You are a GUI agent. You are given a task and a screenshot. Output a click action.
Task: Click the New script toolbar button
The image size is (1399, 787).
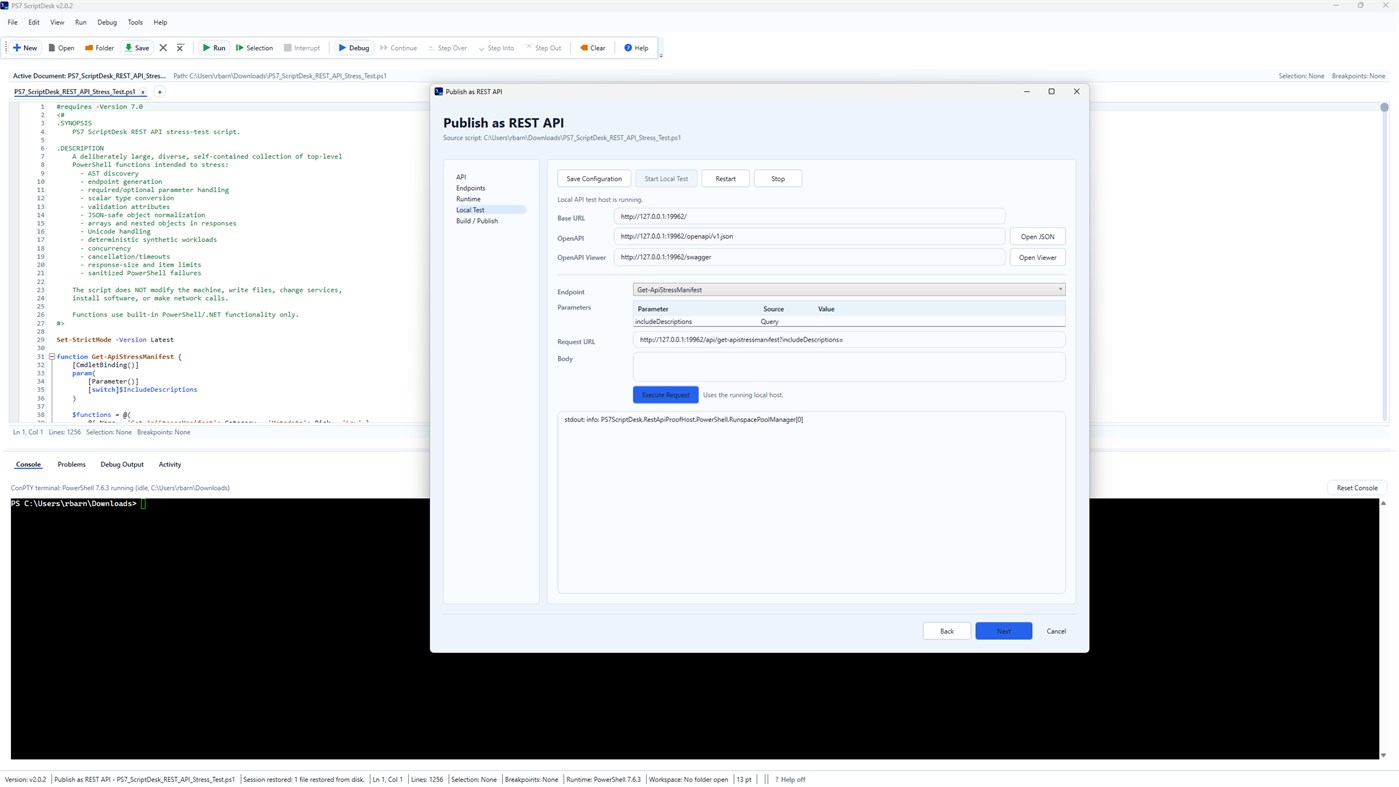pos(25,48)
